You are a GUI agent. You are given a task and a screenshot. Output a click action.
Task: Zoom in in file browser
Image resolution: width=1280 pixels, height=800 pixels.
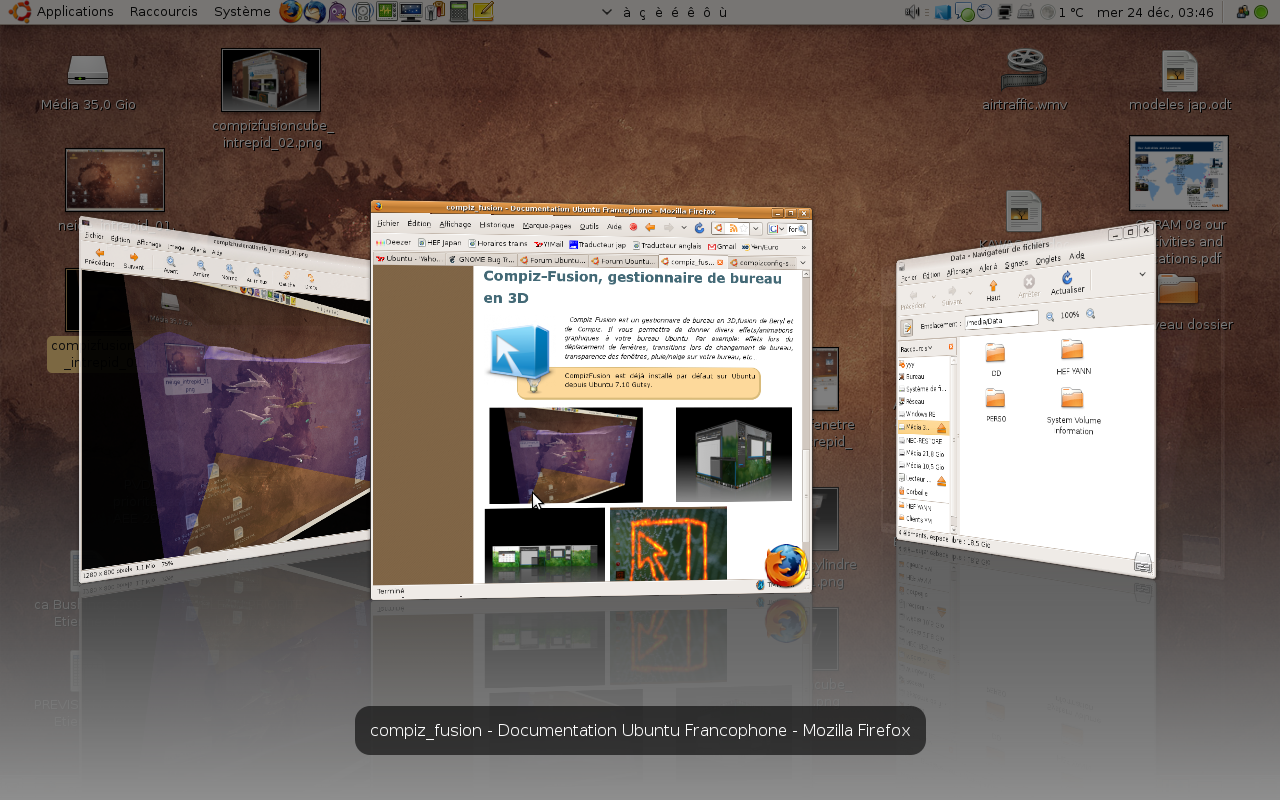click(1090, 314)
